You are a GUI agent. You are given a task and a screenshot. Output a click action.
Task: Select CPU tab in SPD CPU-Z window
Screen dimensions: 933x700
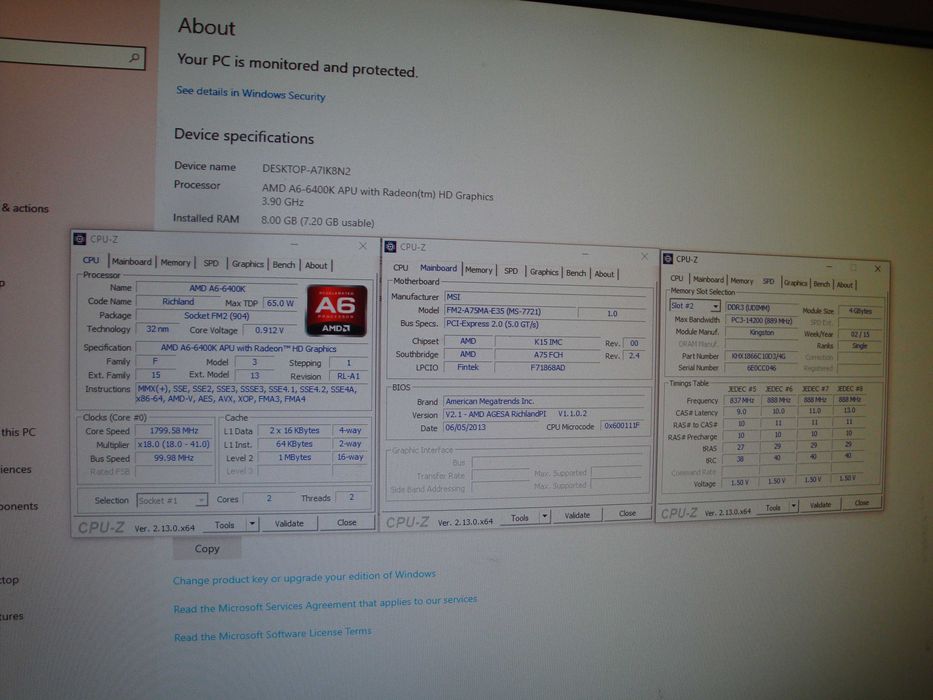[x=677, y=278]
